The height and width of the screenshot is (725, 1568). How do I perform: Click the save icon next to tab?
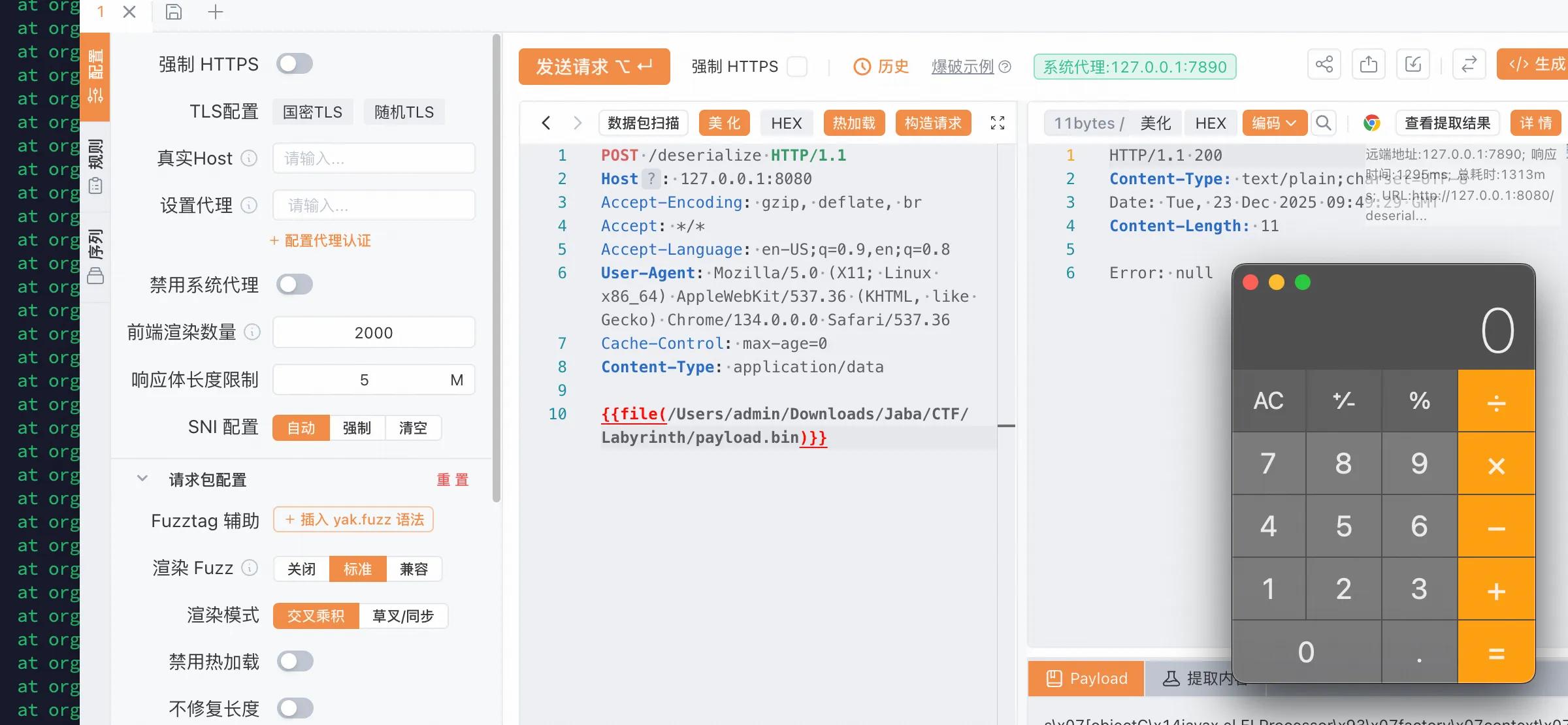(x=173, y=12)
